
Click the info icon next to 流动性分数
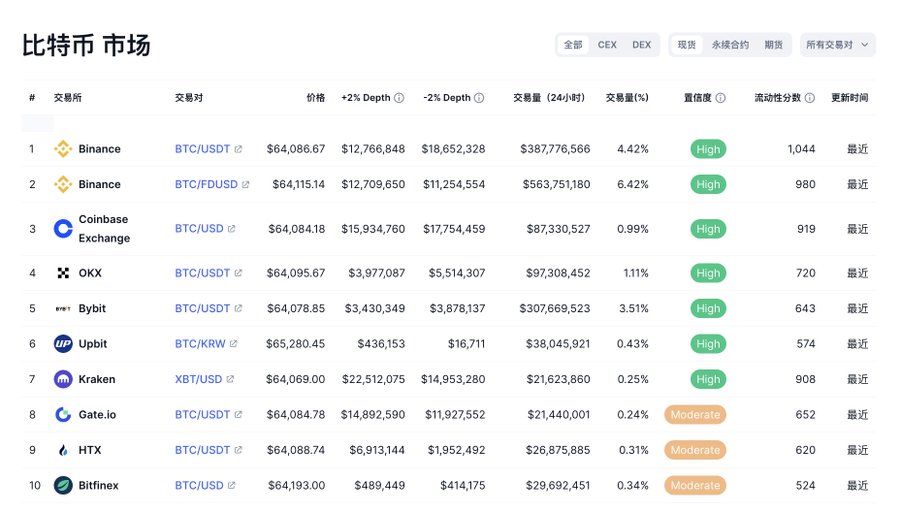click(809, 98)
